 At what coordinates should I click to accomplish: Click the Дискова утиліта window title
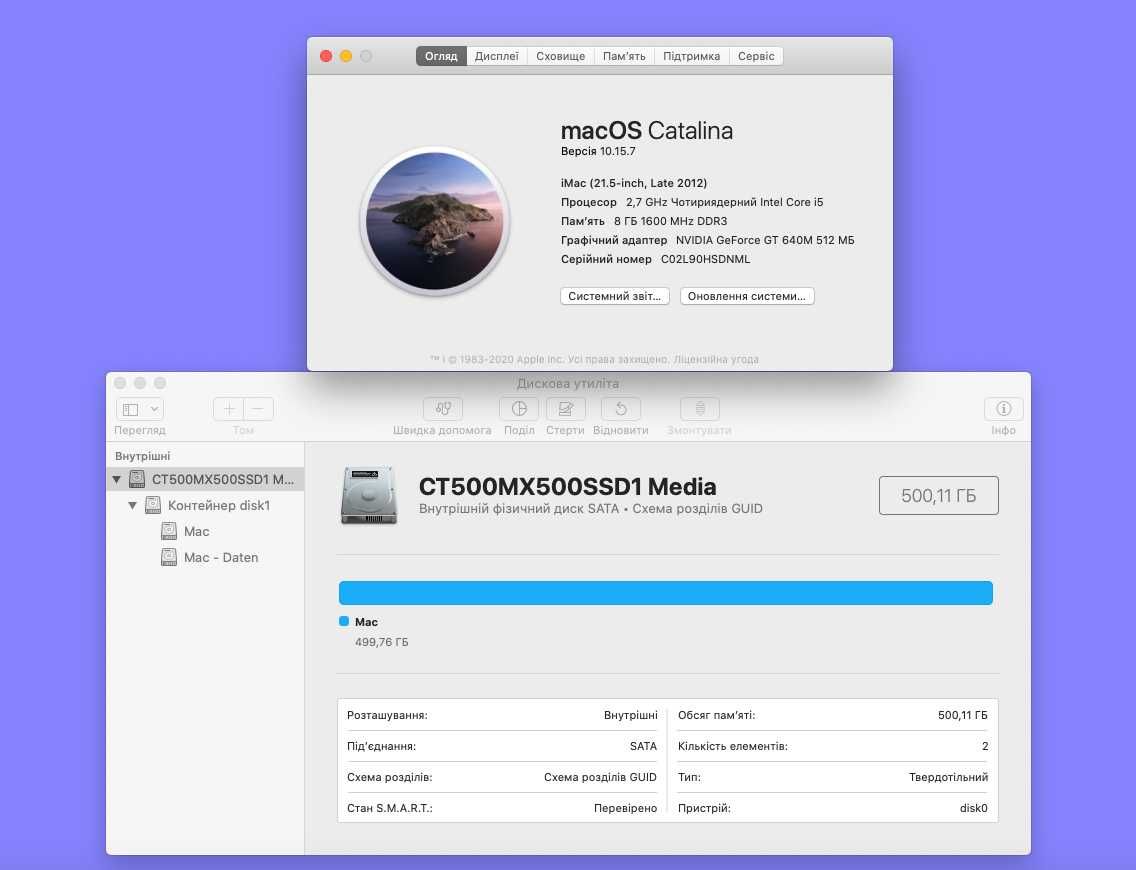568,383
